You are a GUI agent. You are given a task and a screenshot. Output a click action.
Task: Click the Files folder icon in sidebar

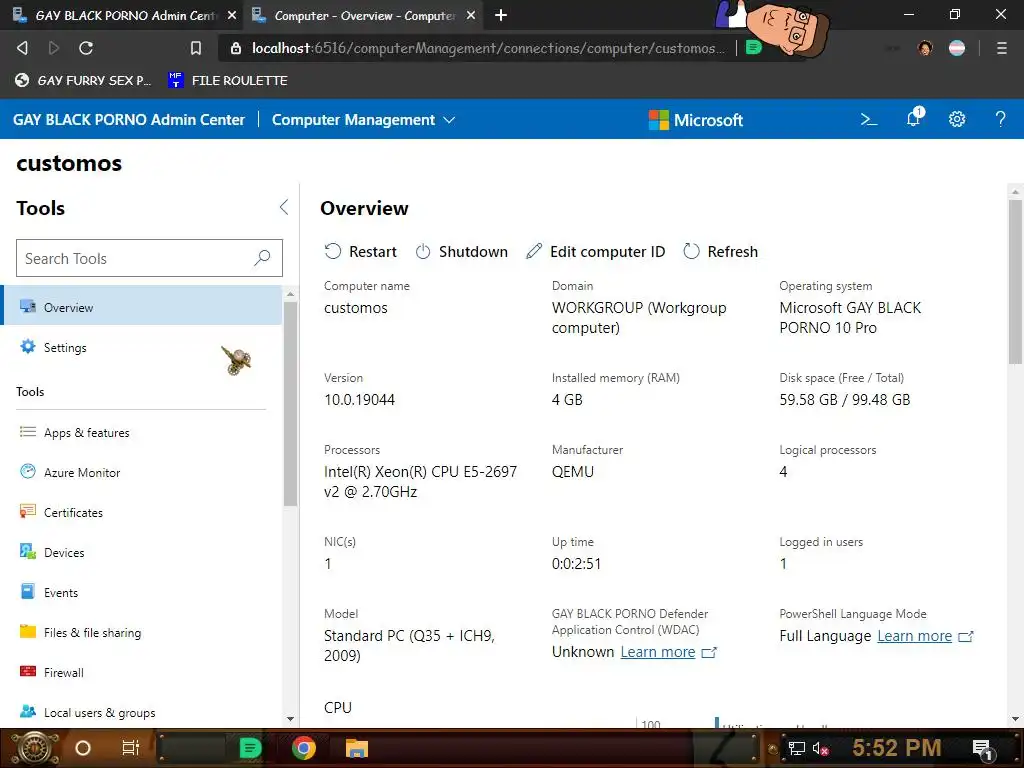pyautogui.click(x=27, y=631)
